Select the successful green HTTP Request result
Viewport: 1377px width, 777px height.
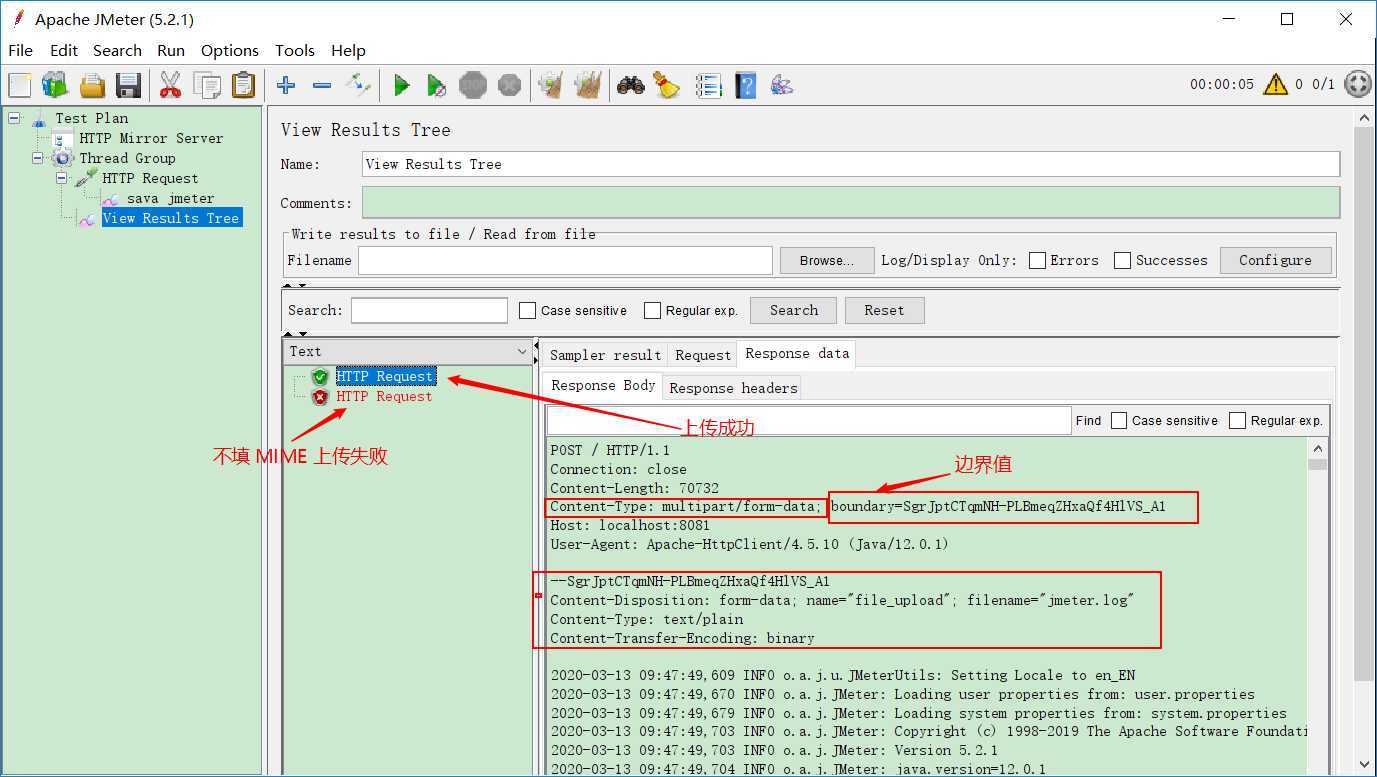pos(385,376)
